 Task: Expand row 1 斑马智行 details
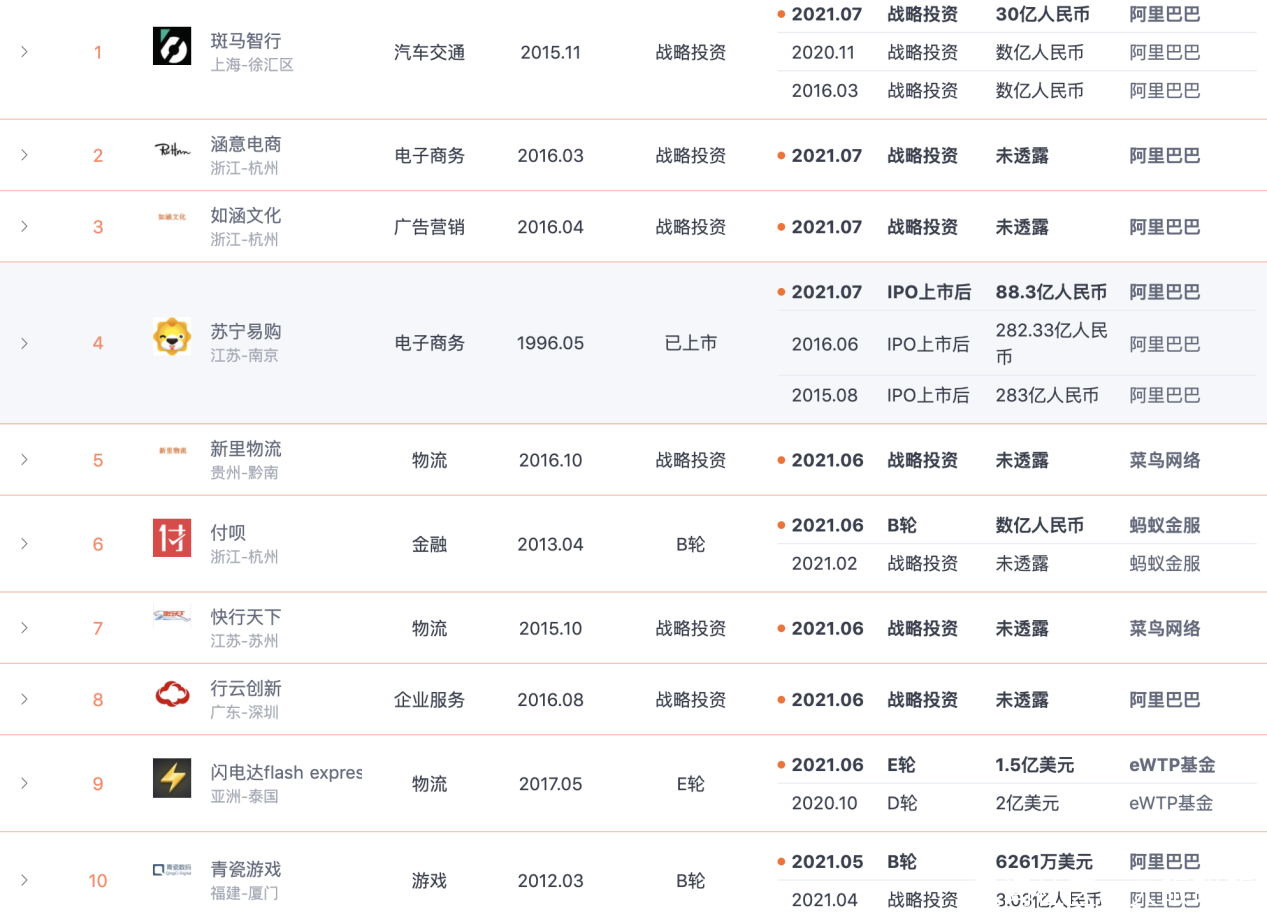24,51
